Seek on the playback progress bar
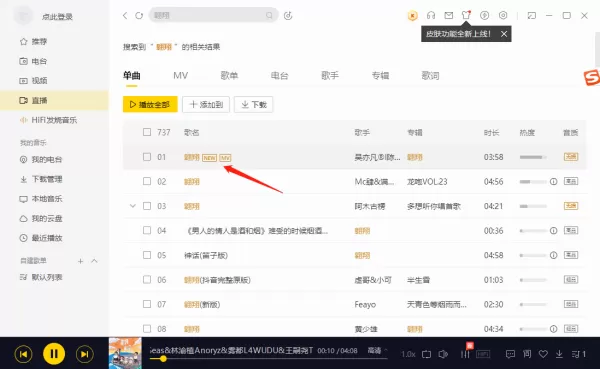This screenshot has height=369, width=600. (269, 359)
